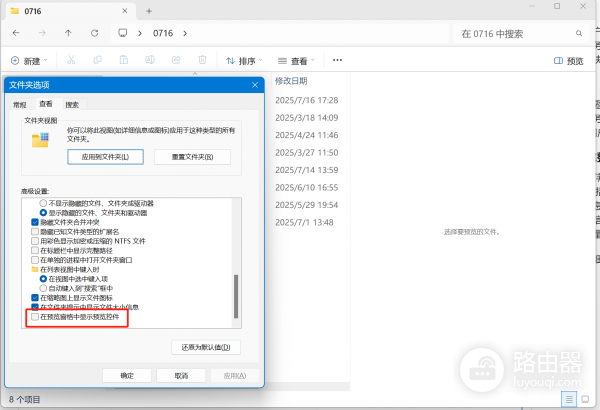Screen dimensions: 600x410
Task: Click the date 2025/4/24 11:46
Action: 307,135
